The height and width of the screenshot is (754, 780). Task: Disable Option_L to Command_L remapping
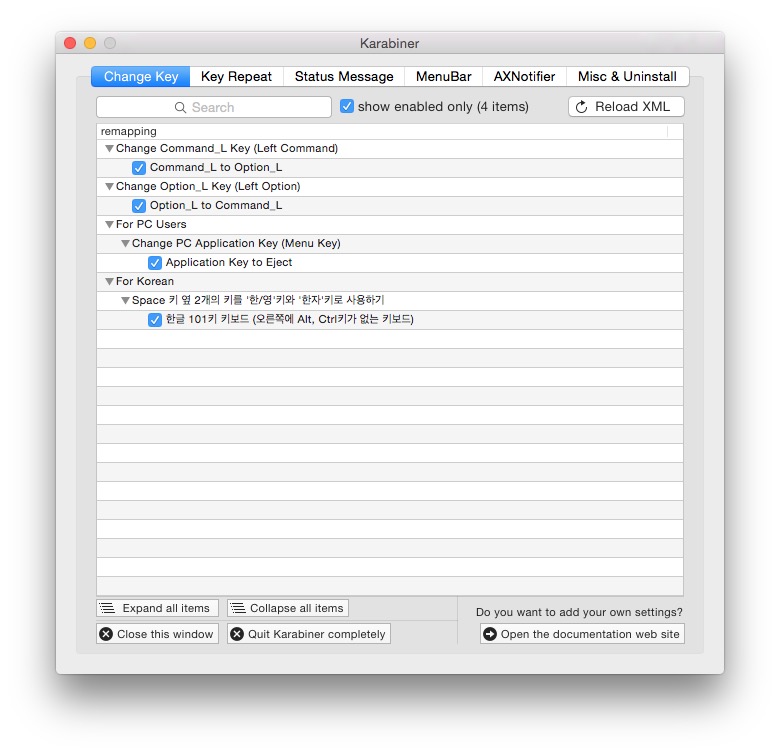click(x=139, y=205)
